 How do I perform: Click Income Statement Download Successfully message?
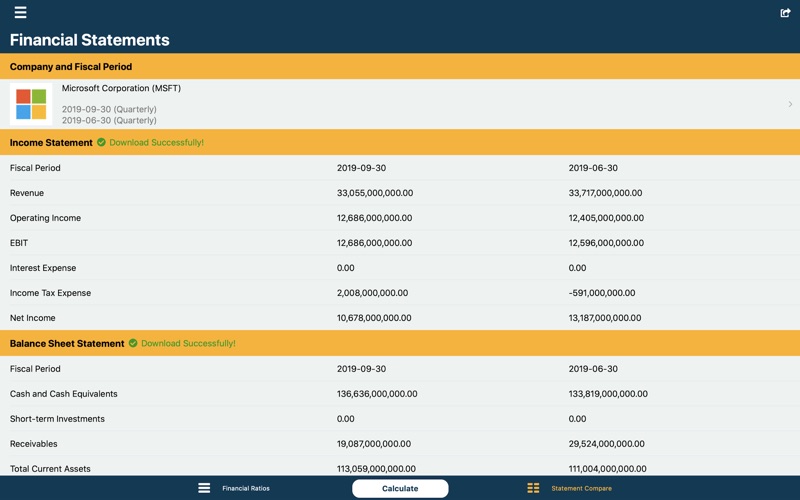point(157,142)
